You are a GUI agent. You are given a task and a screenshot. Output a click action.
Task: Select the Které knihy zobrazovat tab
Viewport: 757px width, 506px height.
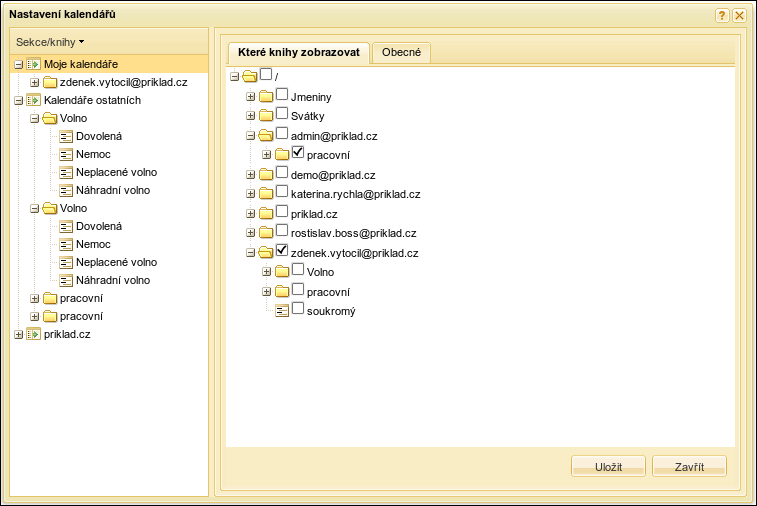pos(300,52)
